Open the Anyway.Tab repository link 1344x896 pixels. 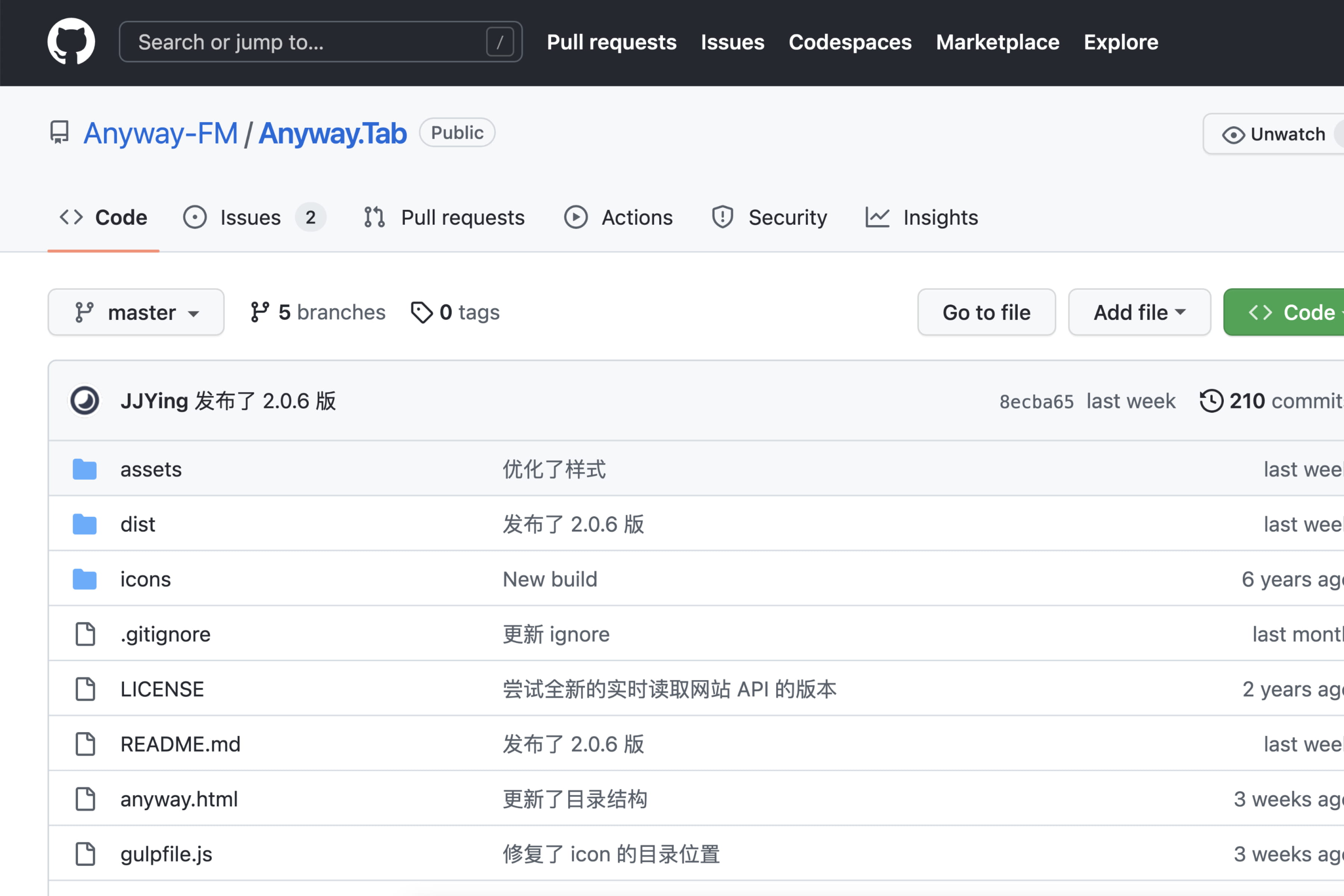[333, 133]
